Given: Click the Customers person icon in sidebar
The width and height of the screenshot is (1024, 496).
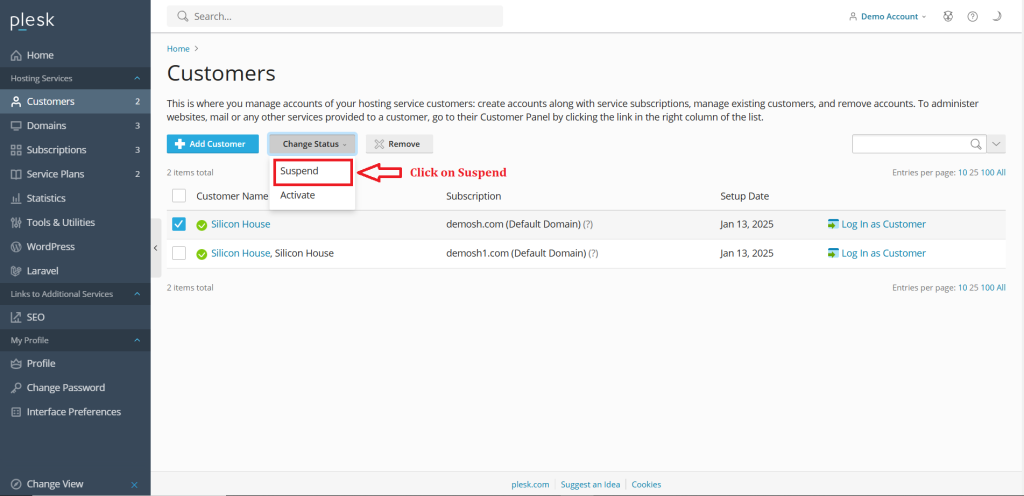Looking at the screenshot, I should click(16, 102).
